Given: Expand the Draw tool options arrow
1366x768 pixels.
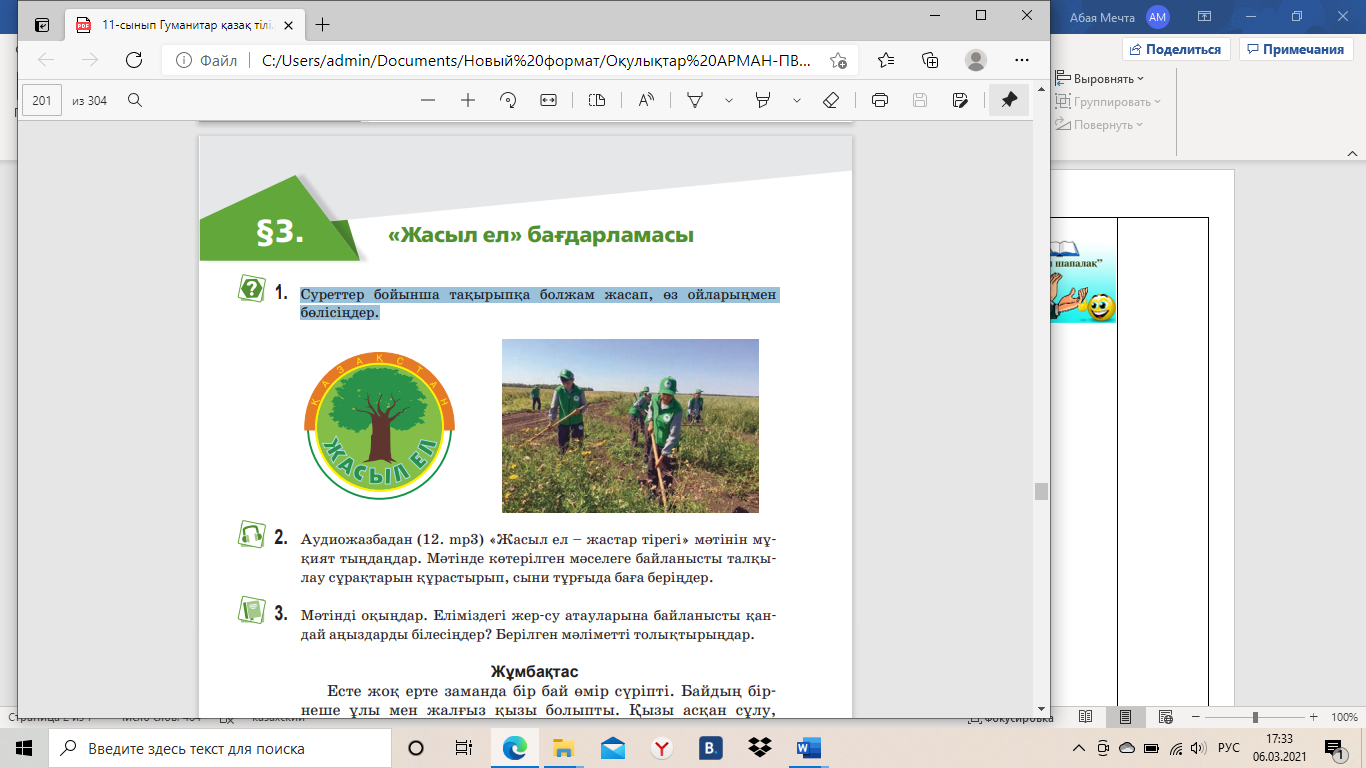Looking at the screenshot, I should [729, 100].
